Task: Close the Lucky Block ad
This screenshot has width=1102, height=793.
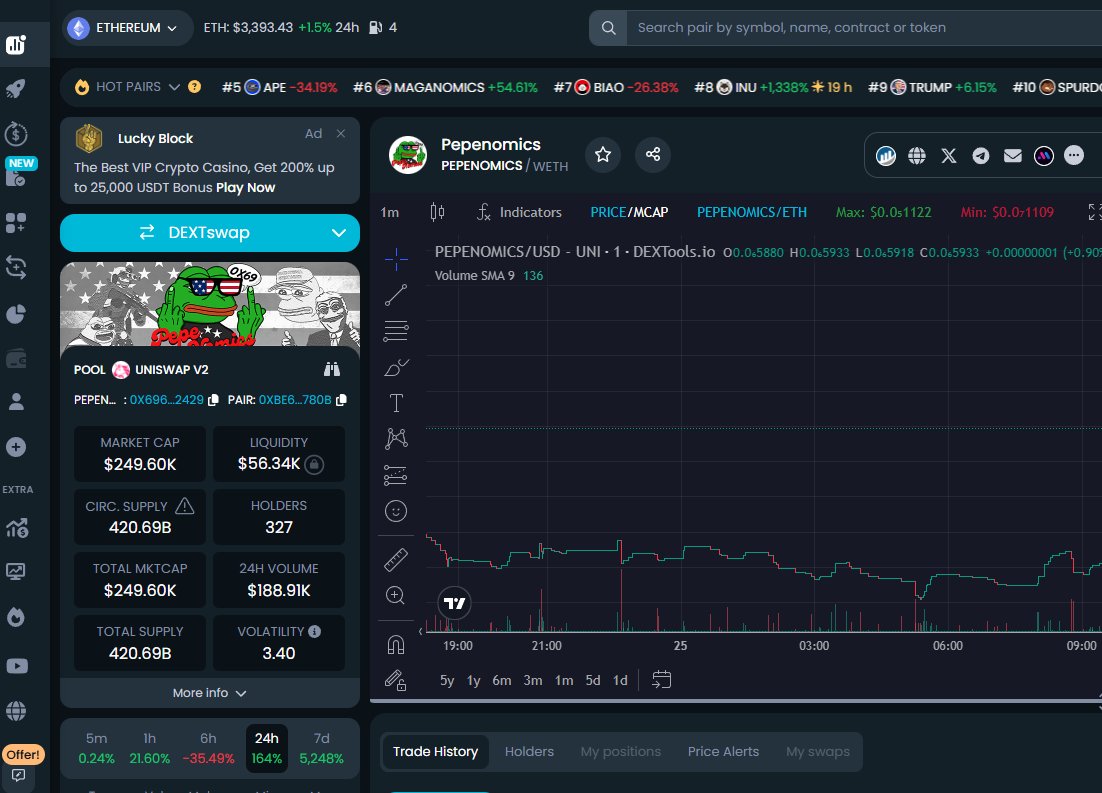Action: [341, 134]
